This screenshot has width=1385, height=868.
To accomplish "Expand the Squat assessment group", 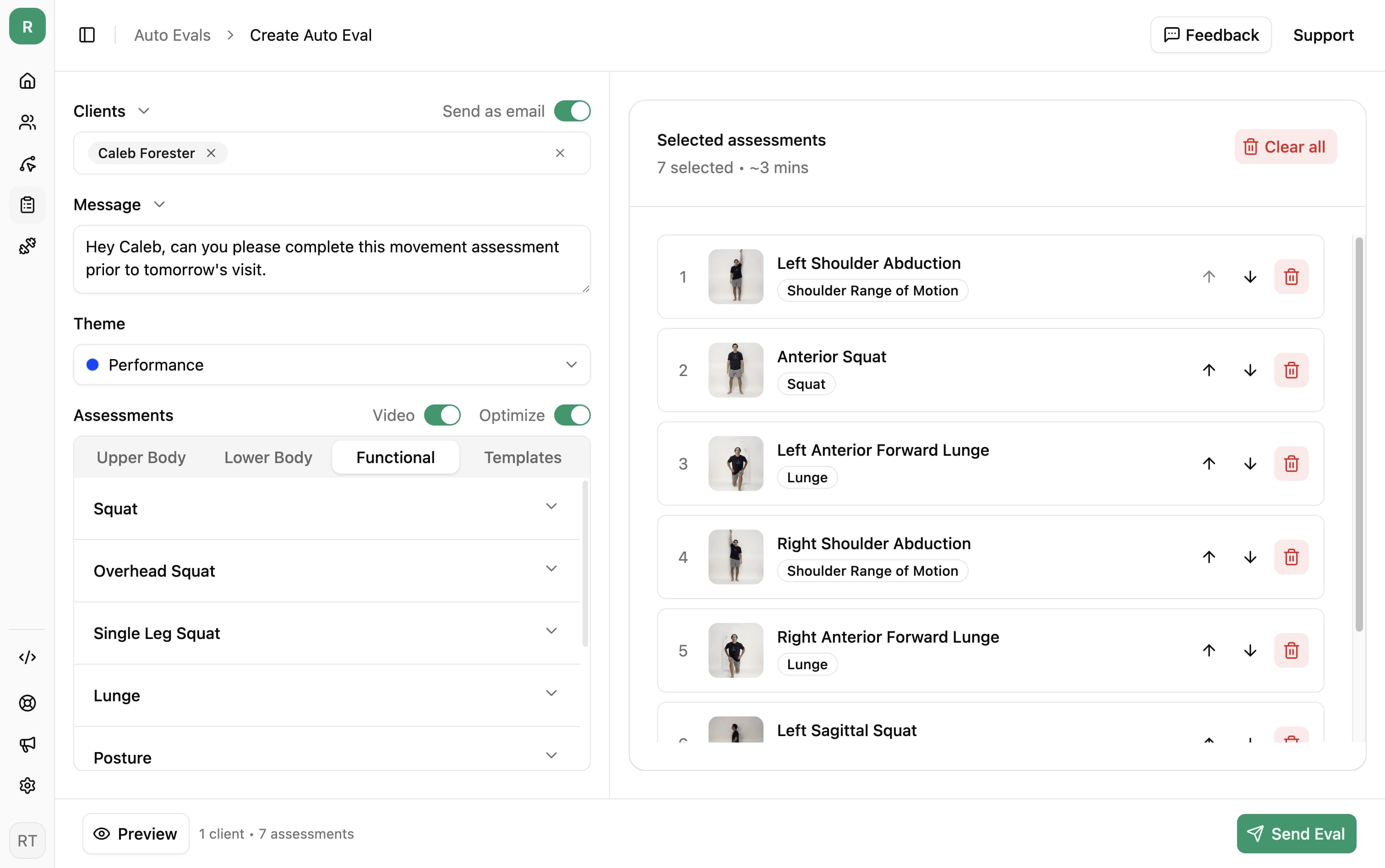I will click(327, 508).
